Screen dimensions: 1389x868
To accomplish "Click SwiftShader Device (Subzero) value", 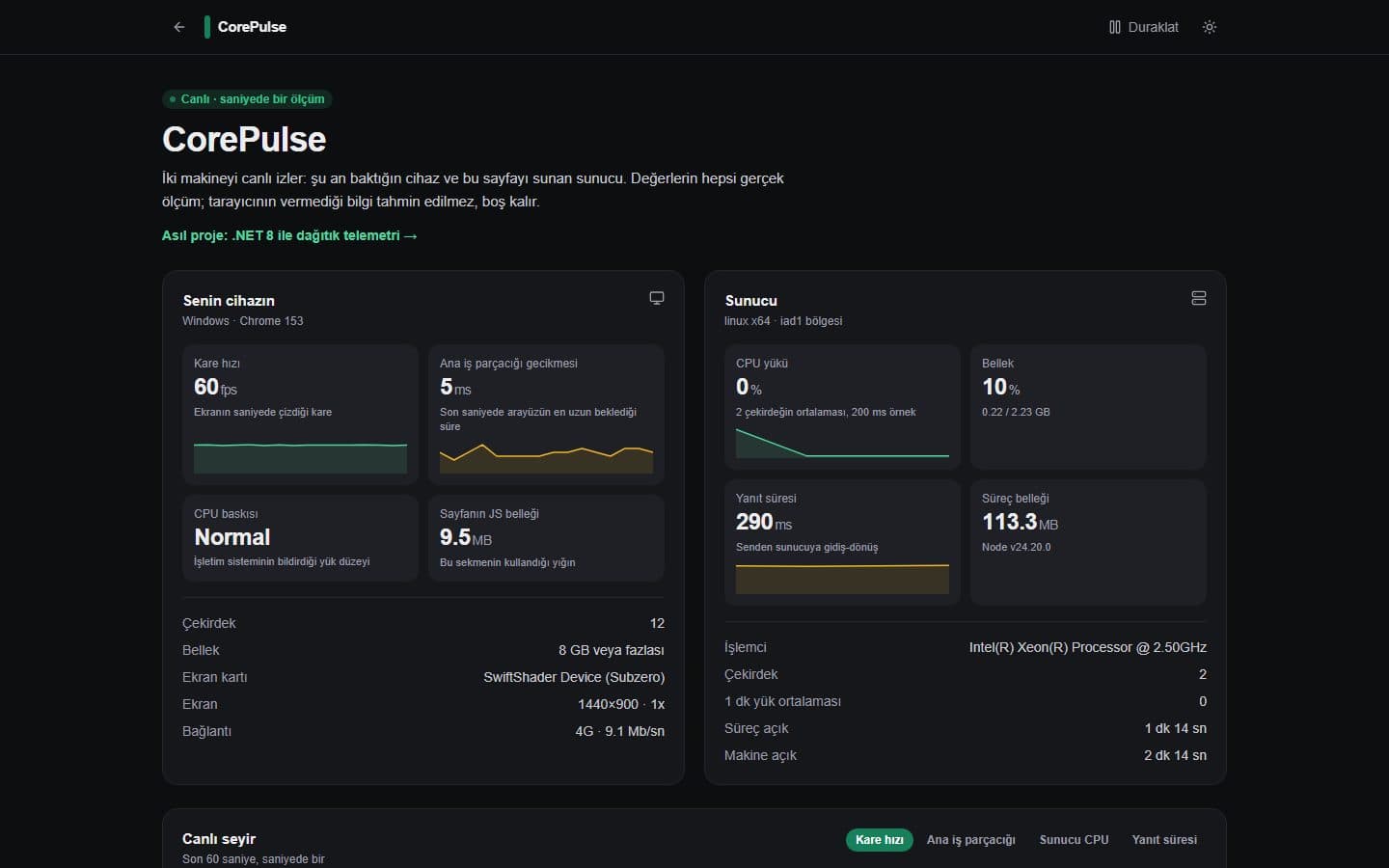I will (574, 677).
